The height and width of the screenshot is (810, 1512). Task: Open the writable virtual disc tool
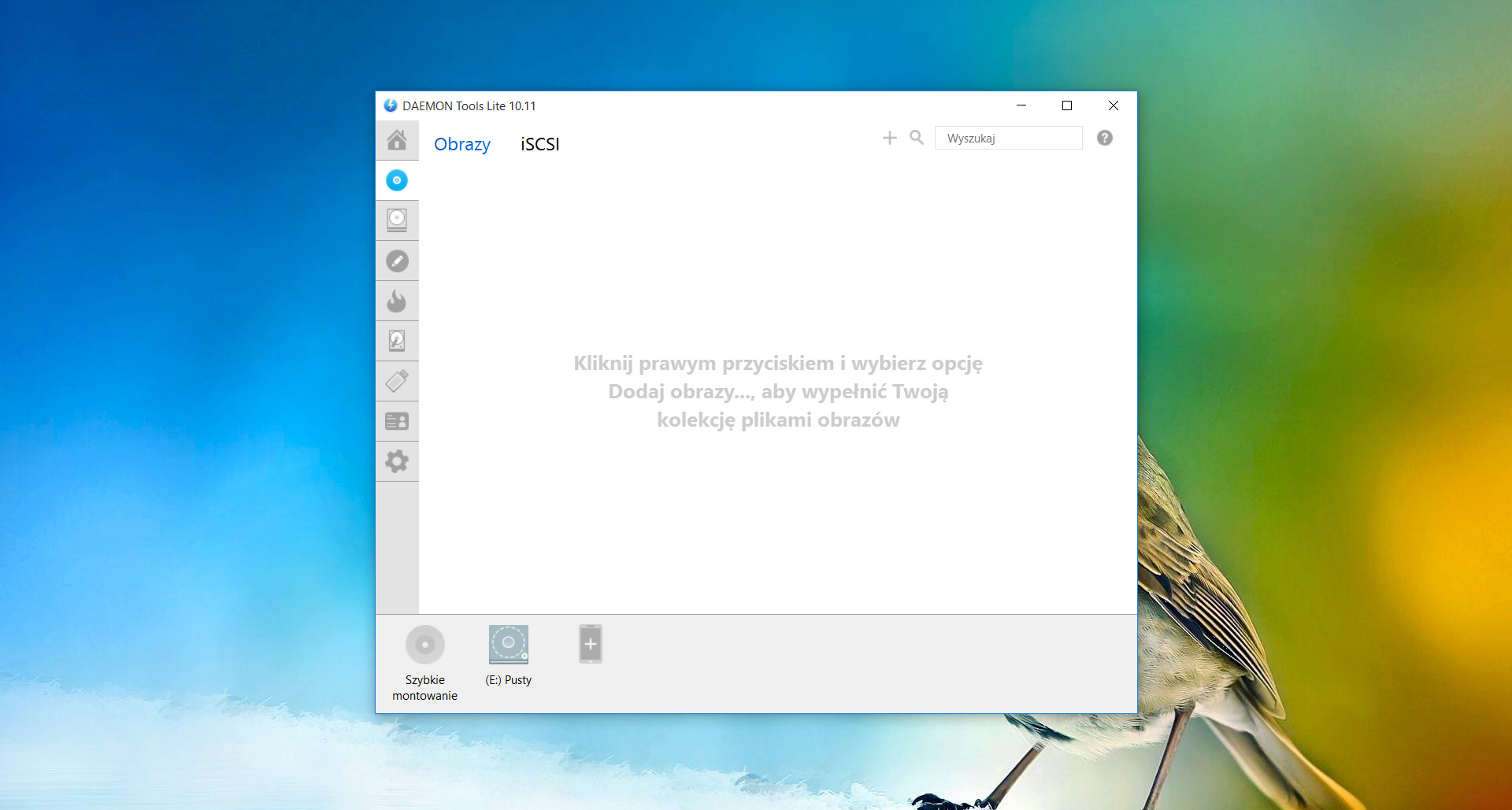click(397, 341)
